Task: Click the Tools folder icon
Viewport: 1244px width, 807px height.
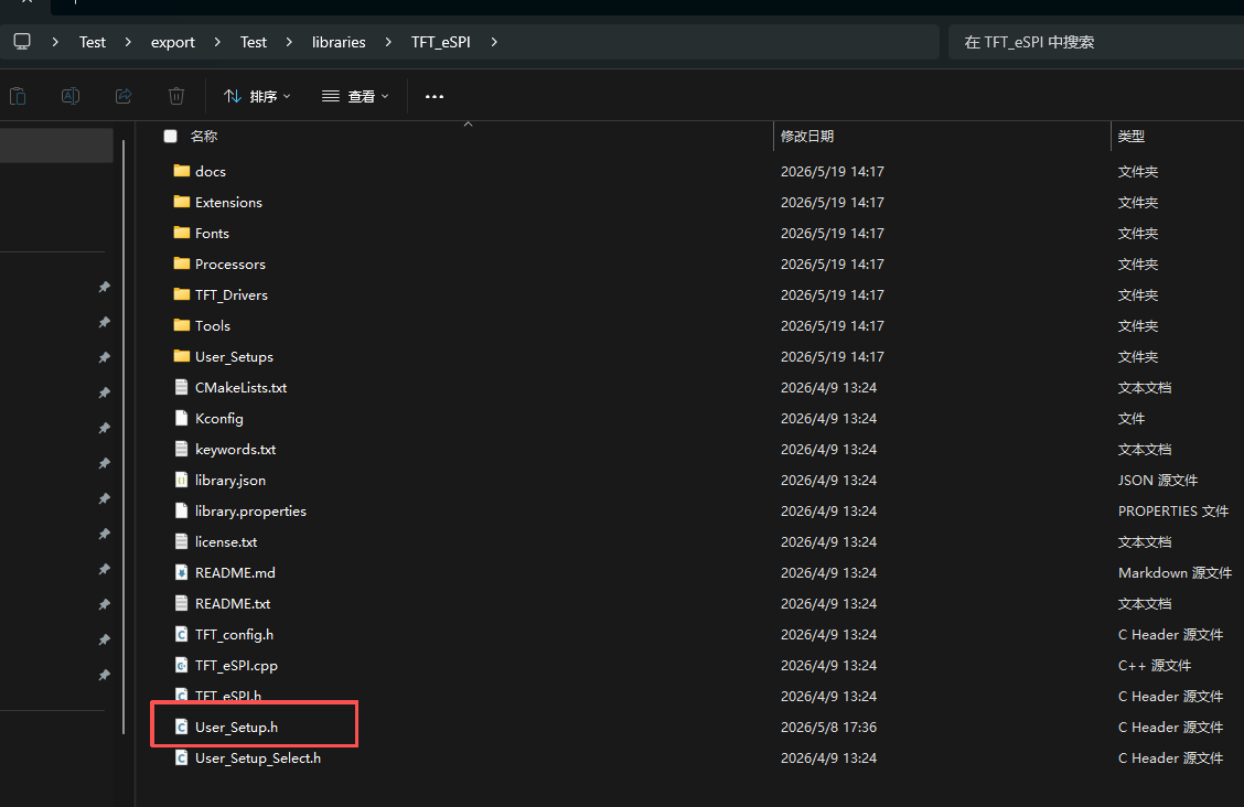Action: [x=181, y=326]
